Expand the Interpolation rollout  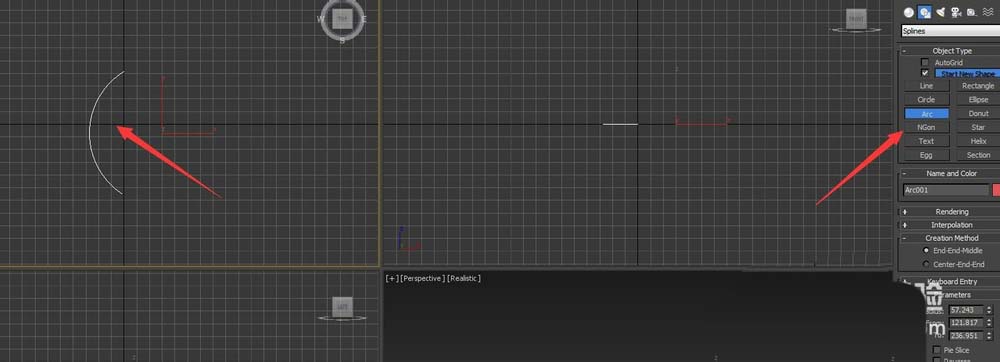(x=950, y=225)
